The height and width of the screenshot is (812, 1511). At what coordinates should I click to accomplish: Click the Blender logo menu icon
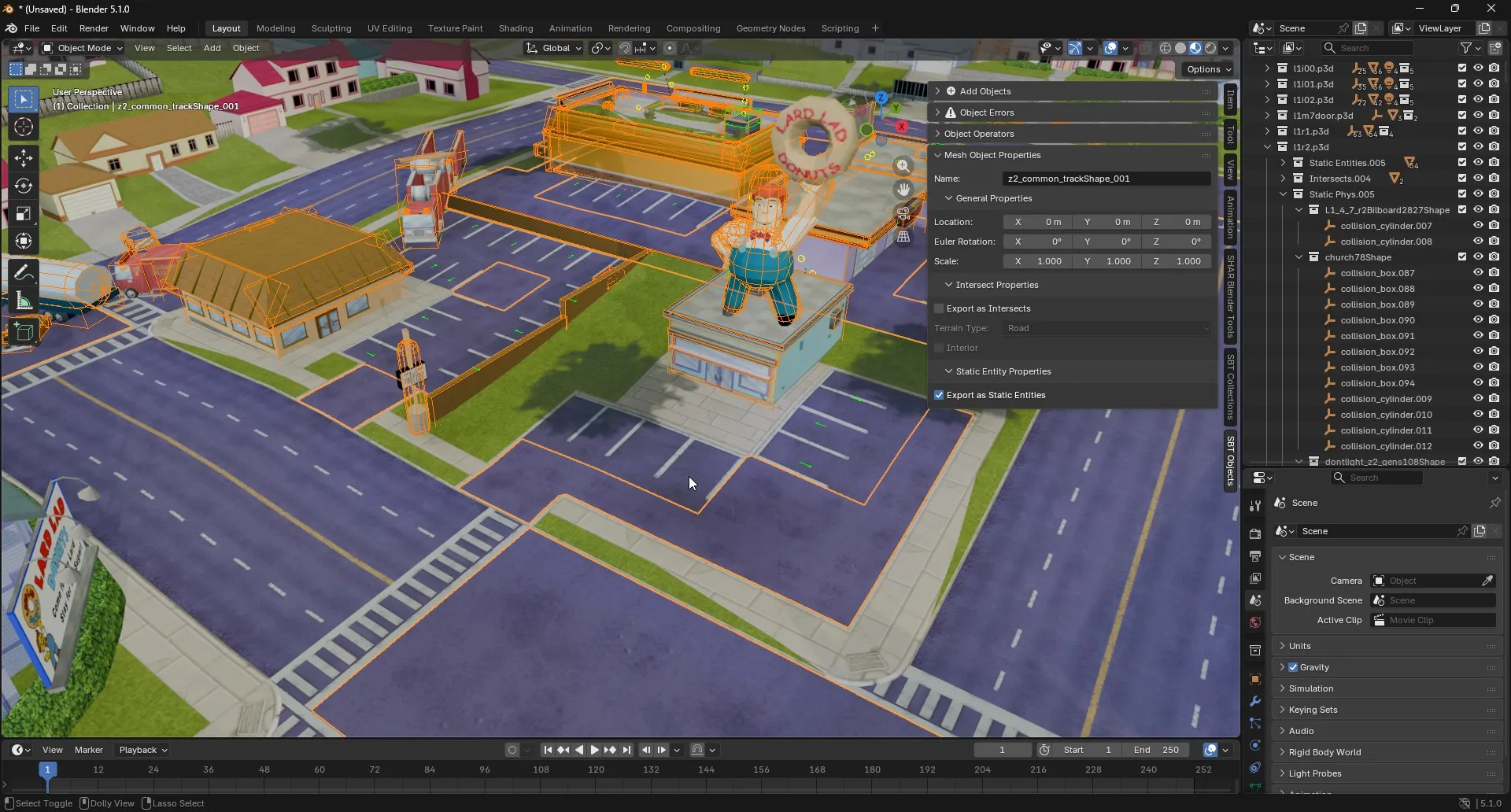point(11,28)
